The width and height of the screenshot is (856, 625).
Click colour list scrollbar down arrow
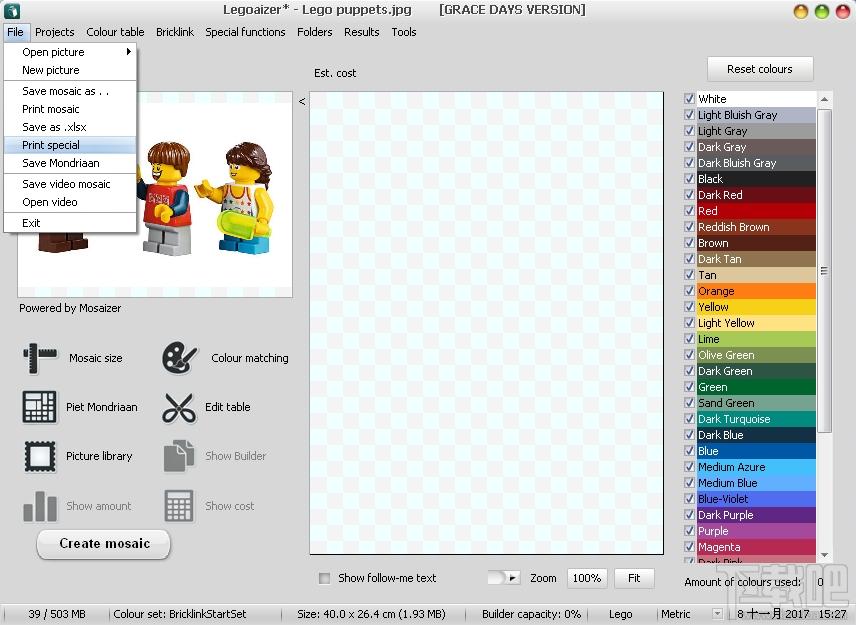pos(824,555)
